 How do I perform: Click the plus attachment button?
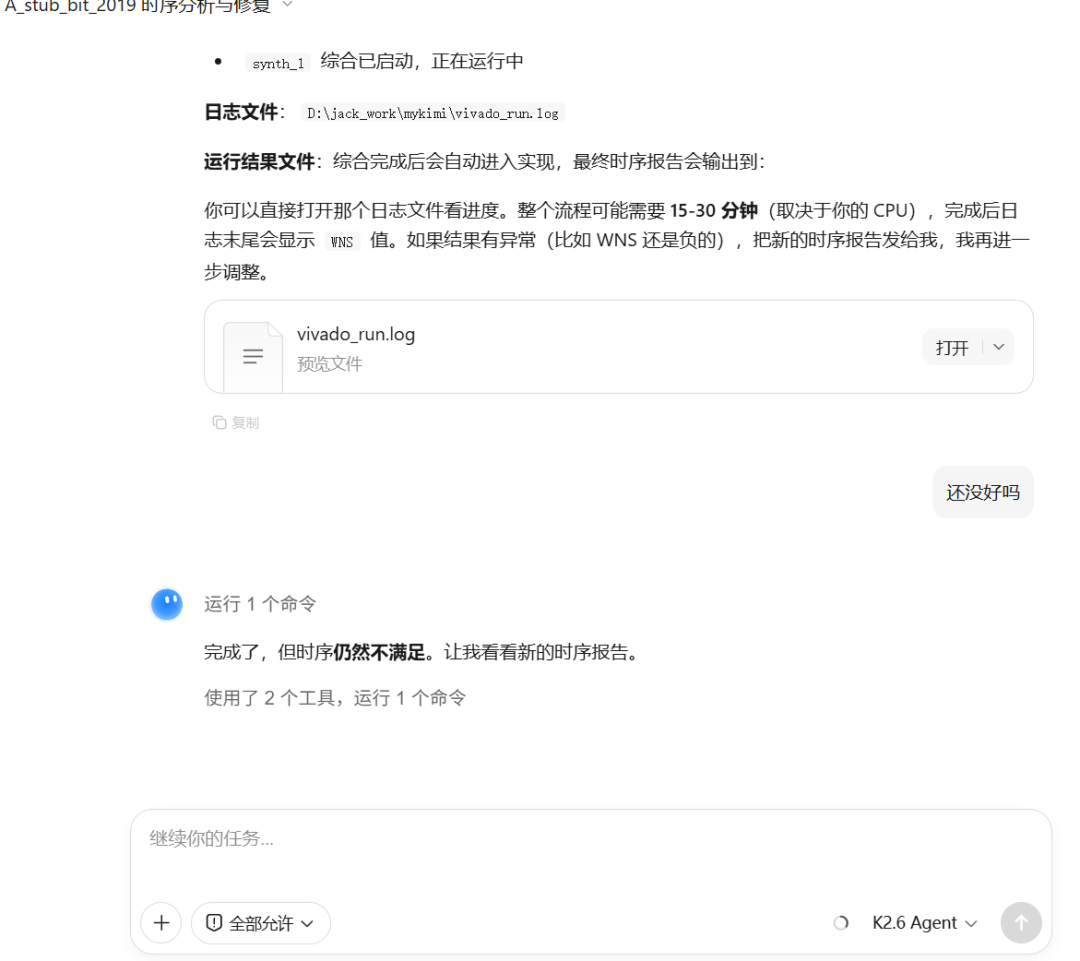[x=161, y=922]
